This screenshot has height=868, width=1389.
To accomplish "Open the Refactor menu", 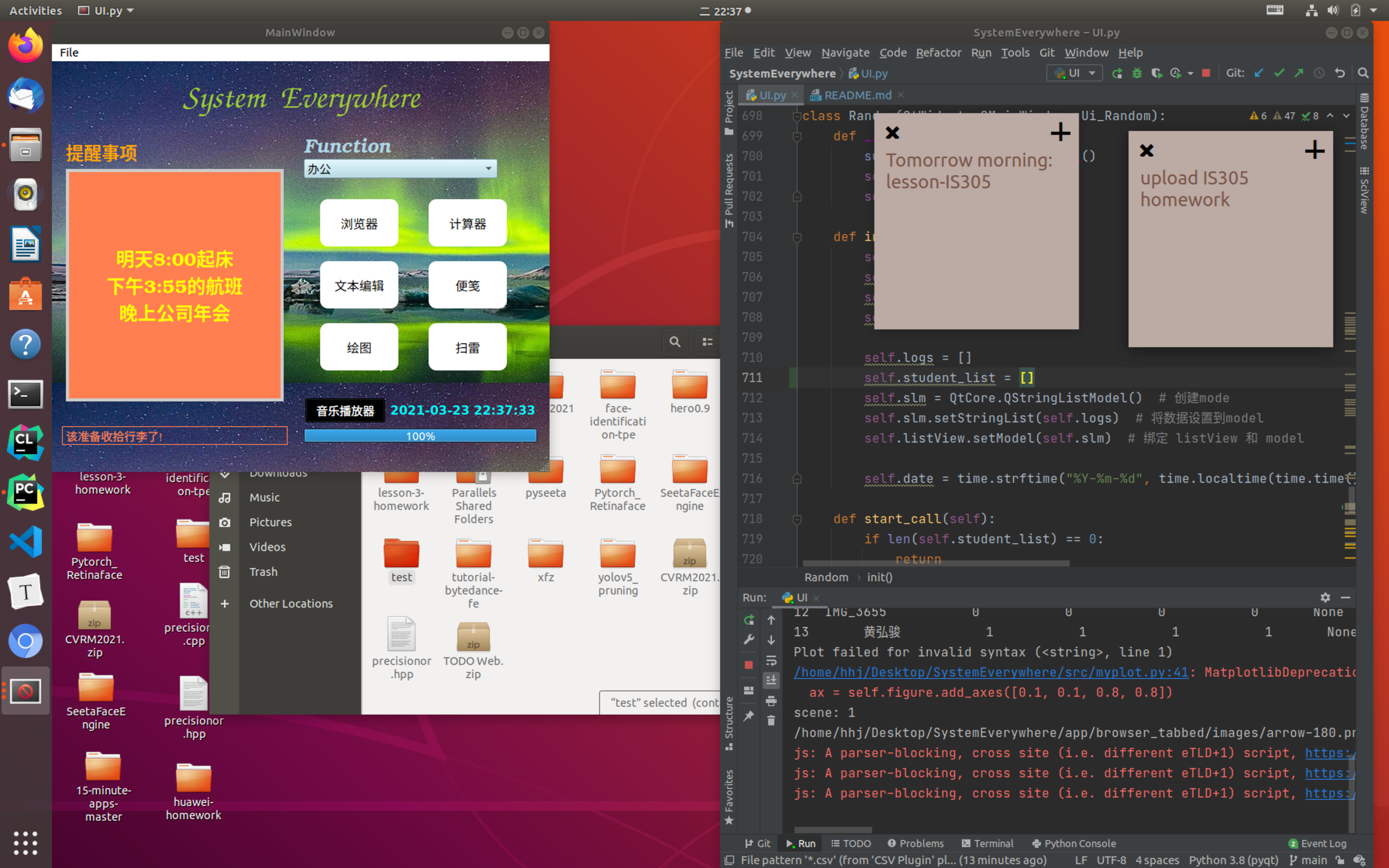I will (x=938, y=53).
